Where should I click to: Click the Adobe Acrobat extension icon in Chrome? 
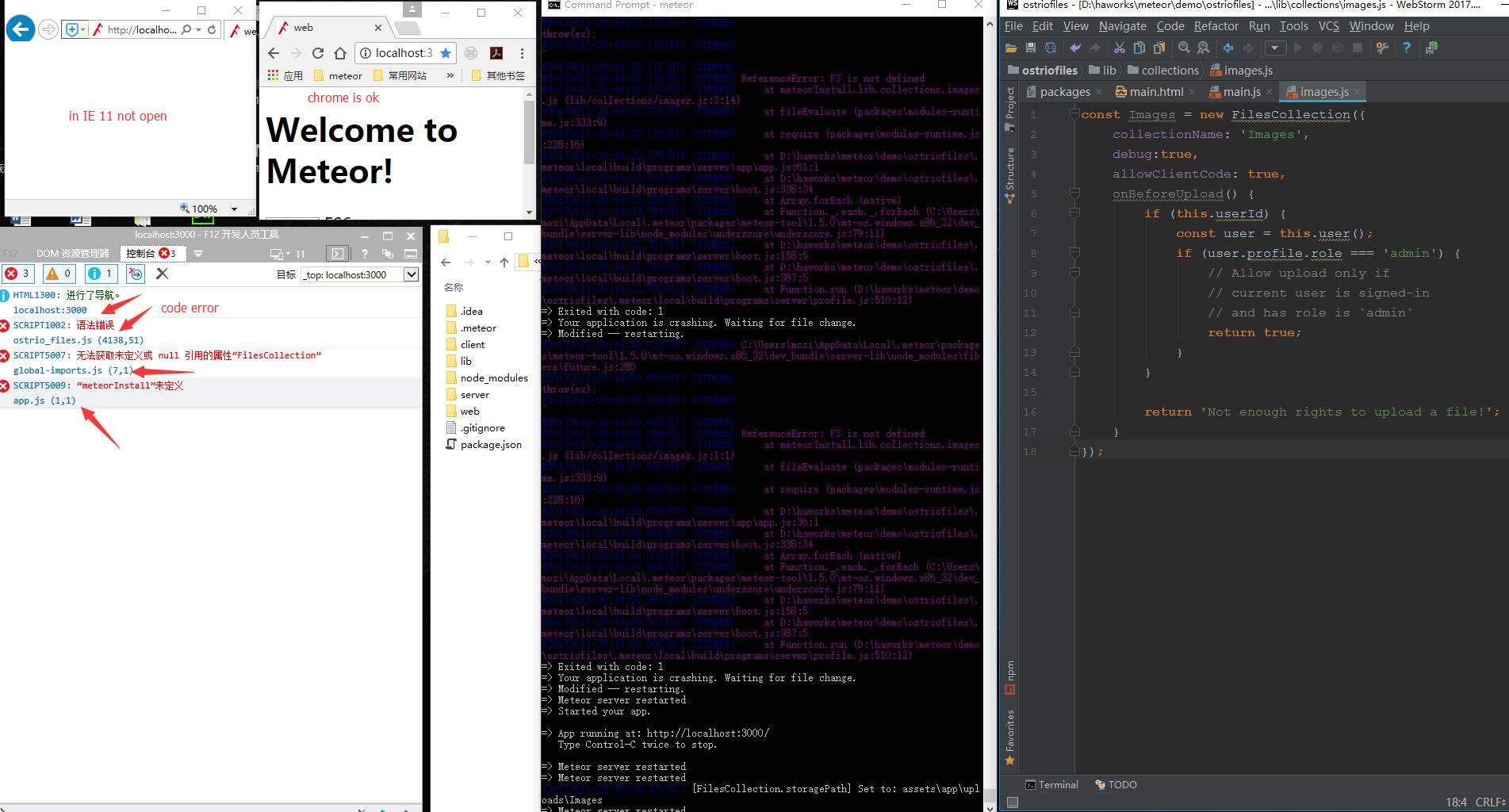[x=496, y=53]
